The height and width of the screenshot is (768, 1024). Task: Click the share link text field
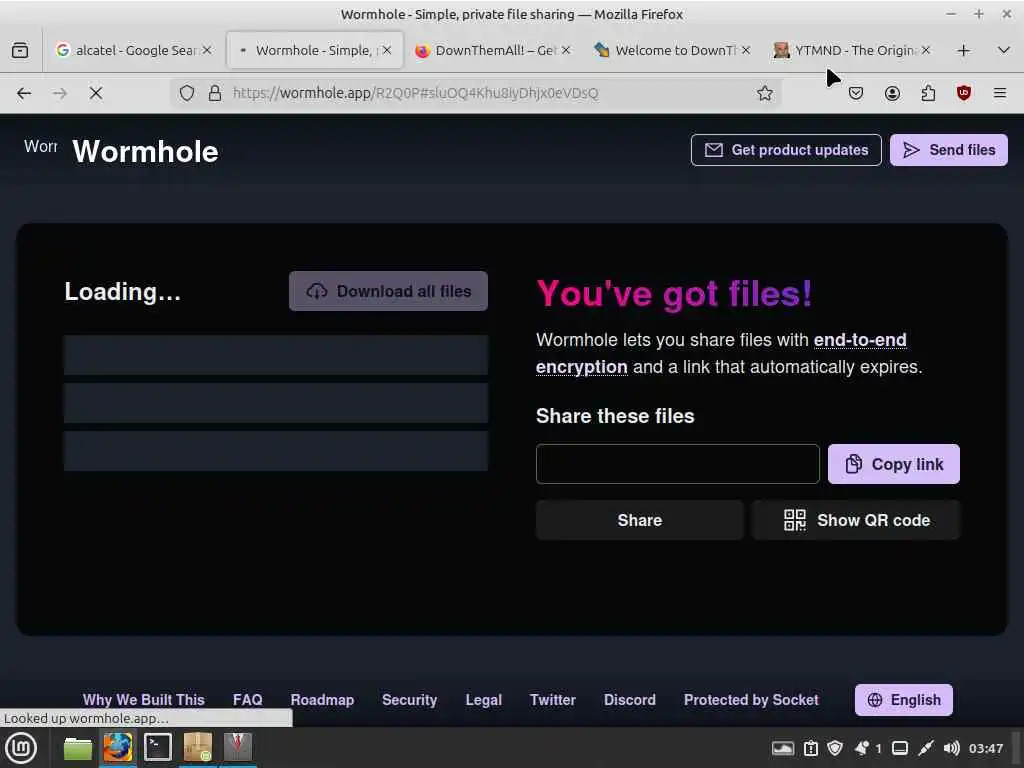click(x=677, y=464)
